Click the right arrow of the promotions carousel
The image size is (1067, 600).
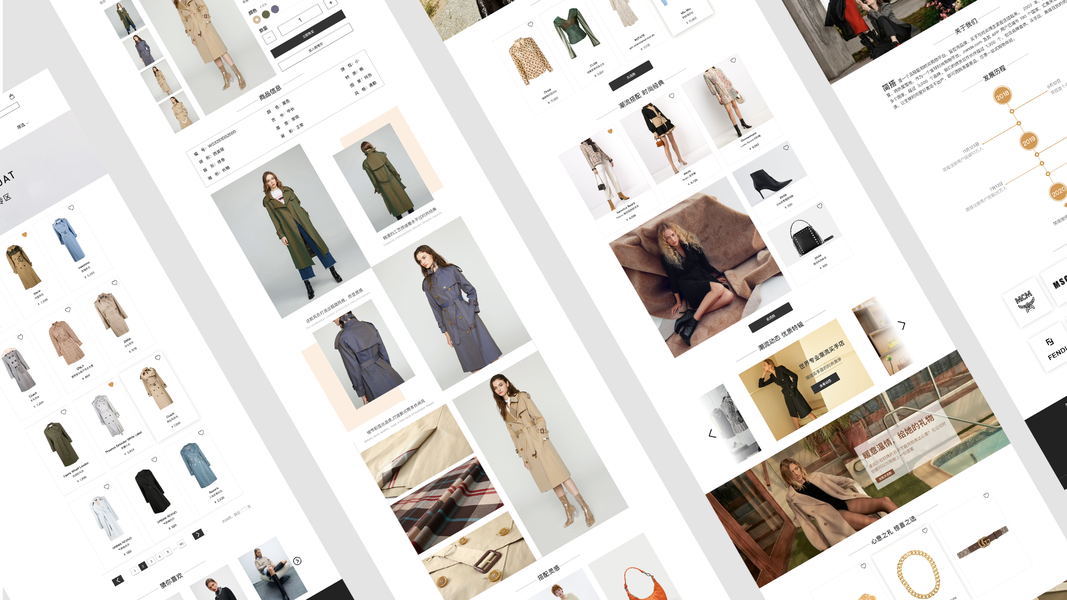(x=902, y=325)
